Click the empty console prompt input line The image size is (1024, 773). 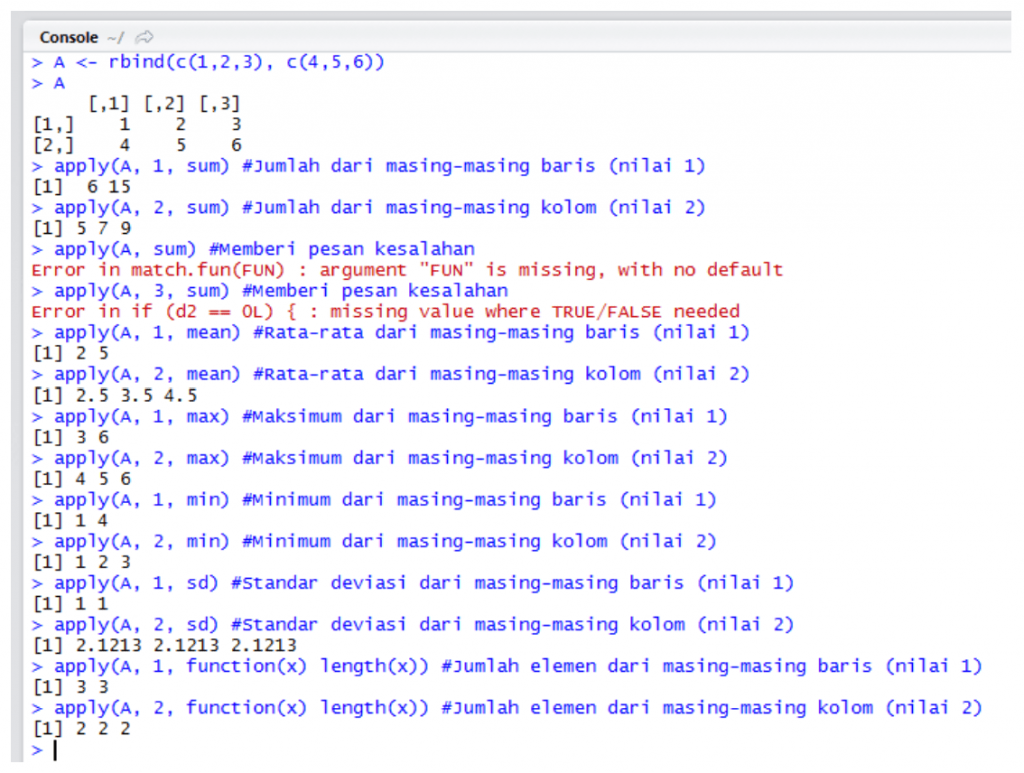300,750
